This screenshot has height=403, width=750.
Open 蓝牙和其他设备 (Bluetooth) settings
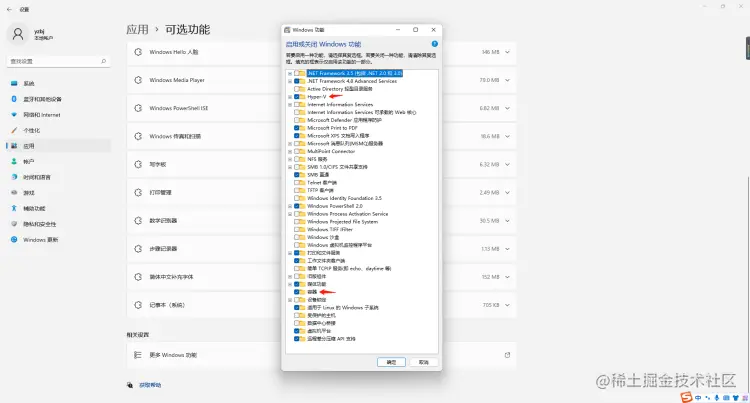58,99
